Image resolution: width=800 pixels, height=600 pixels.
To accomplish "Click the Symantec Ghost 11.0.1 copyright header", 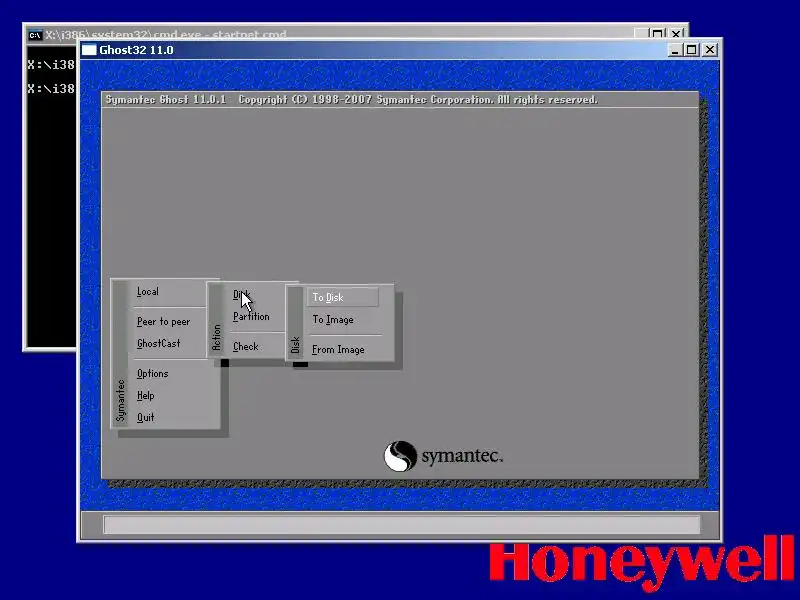I will coord(352,99).
